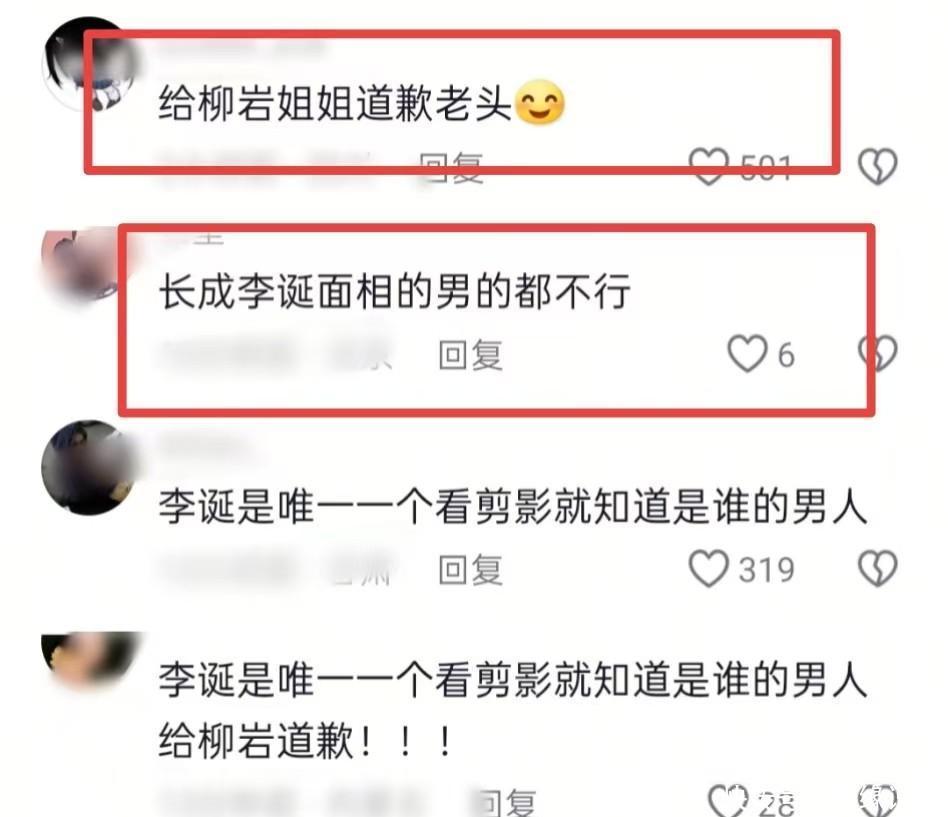Like the comment with 501 likes
The width and height of the screenshot is (948, 817).
(709, 166)
